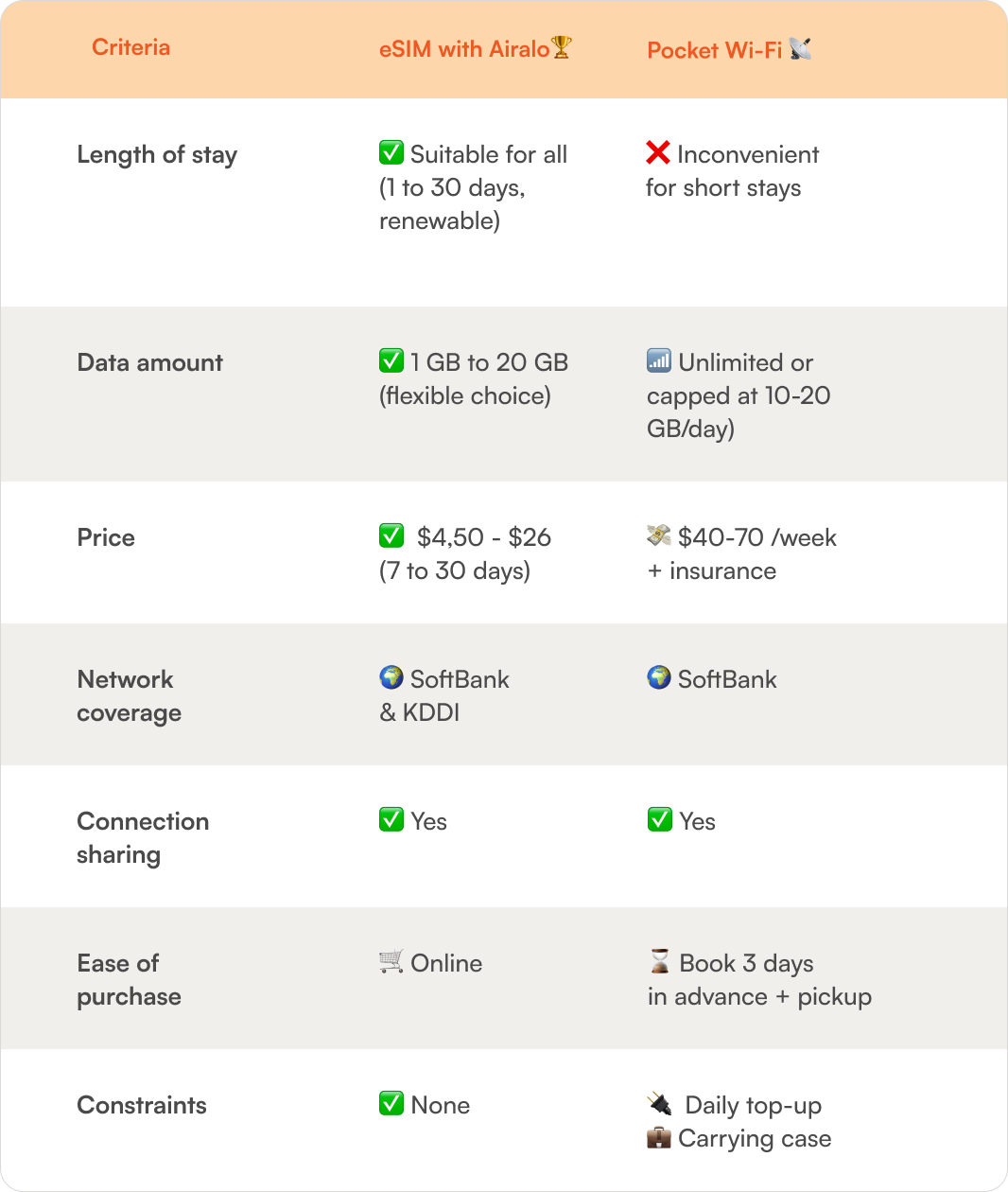The width and height of the screenshot is (1008, 1192).
Task: Click the hourglass icon beside Book 3 days
Action: [x=660, y=961]
